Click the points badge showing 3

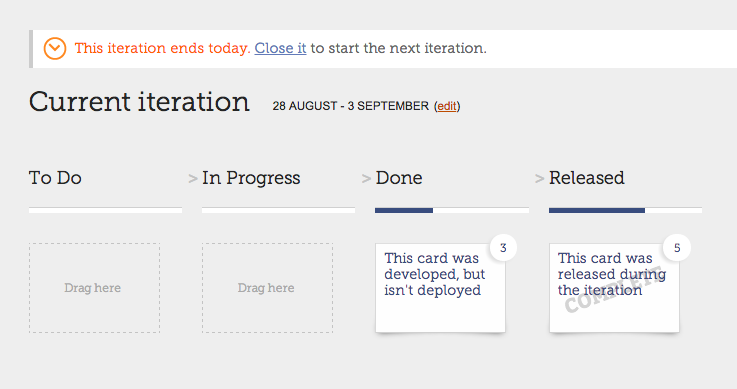503,248
